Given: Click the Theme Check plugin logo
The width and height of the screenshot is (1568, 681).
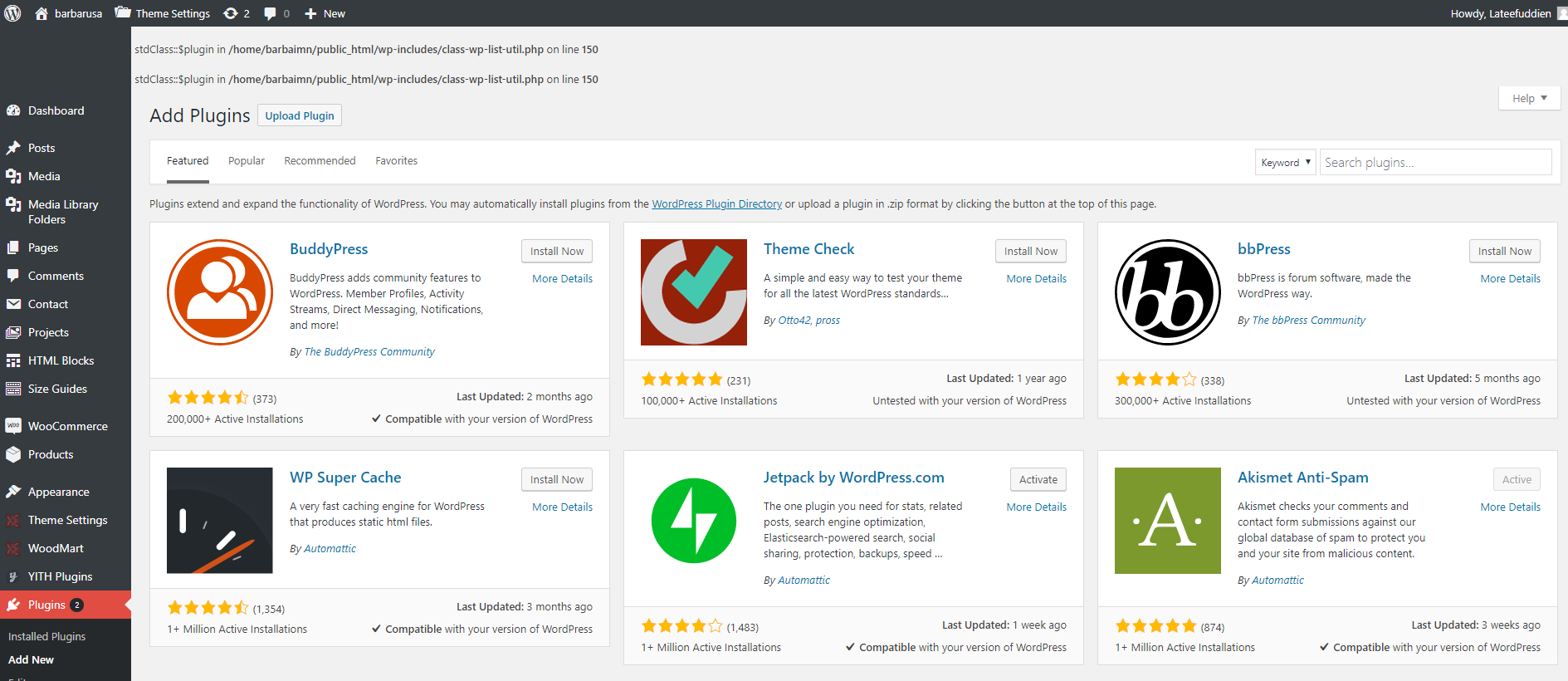Looking at the screenshot, I should pyautogui.click(x=694, y=292).
